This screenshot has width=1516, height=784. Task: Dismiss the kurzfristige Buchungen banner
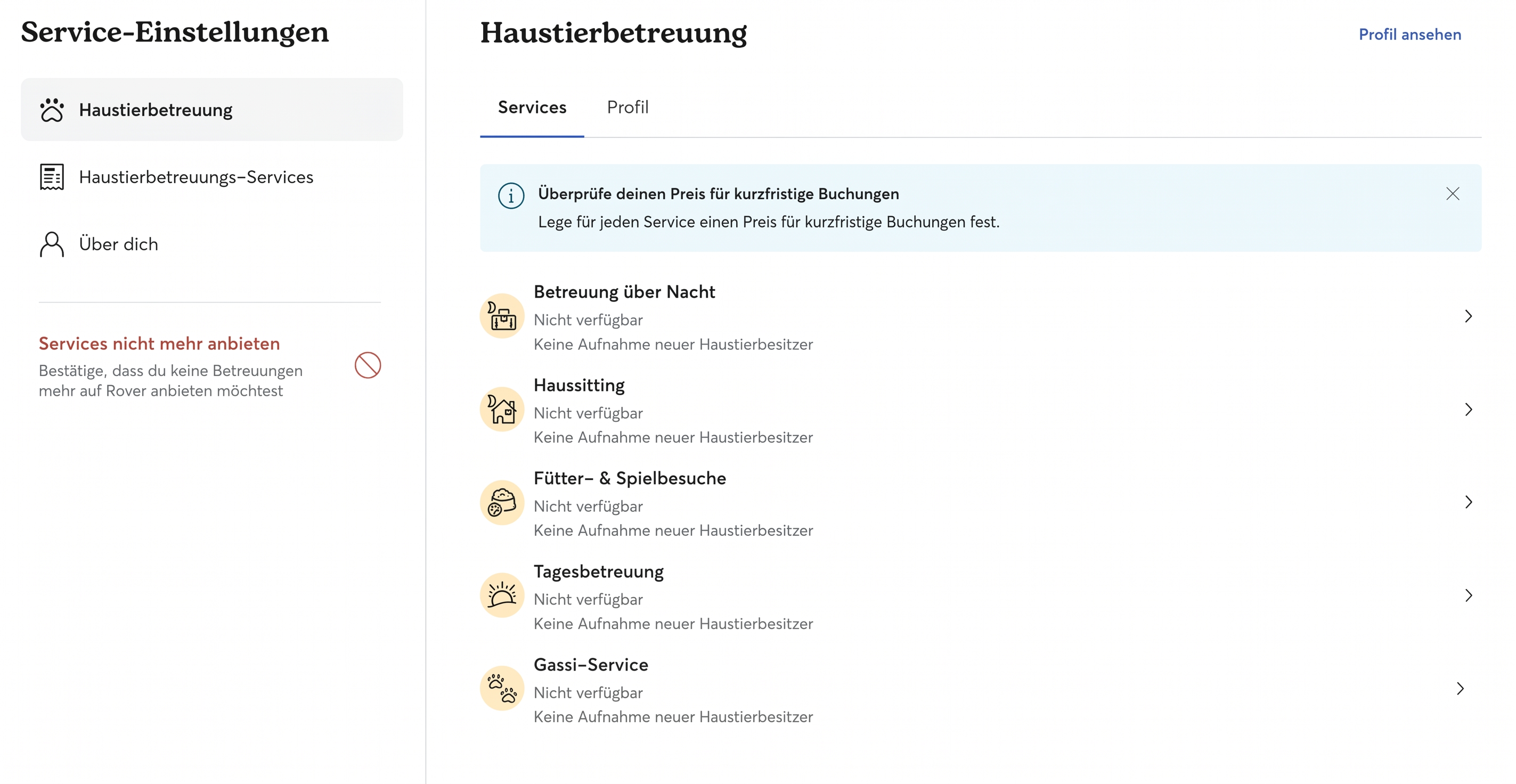tap(1453, 194)
